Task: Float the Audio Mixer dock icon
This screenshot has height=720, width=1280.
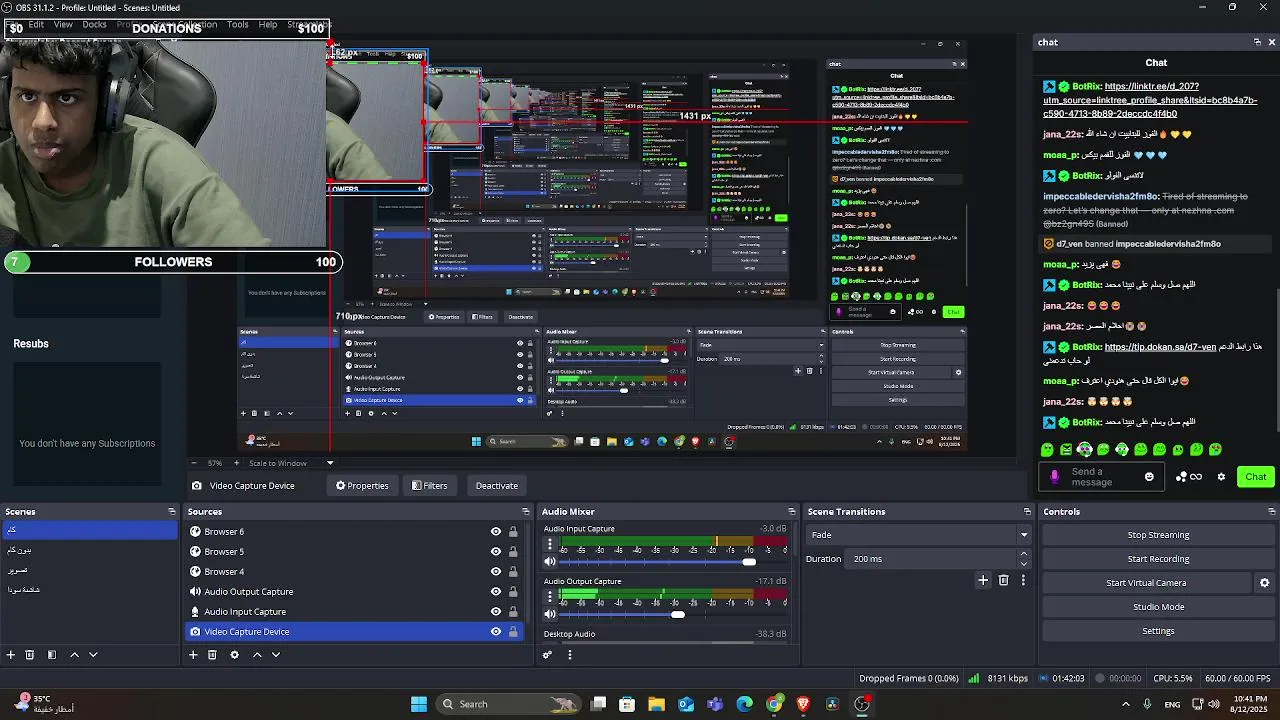Action: tap(792, 512)
